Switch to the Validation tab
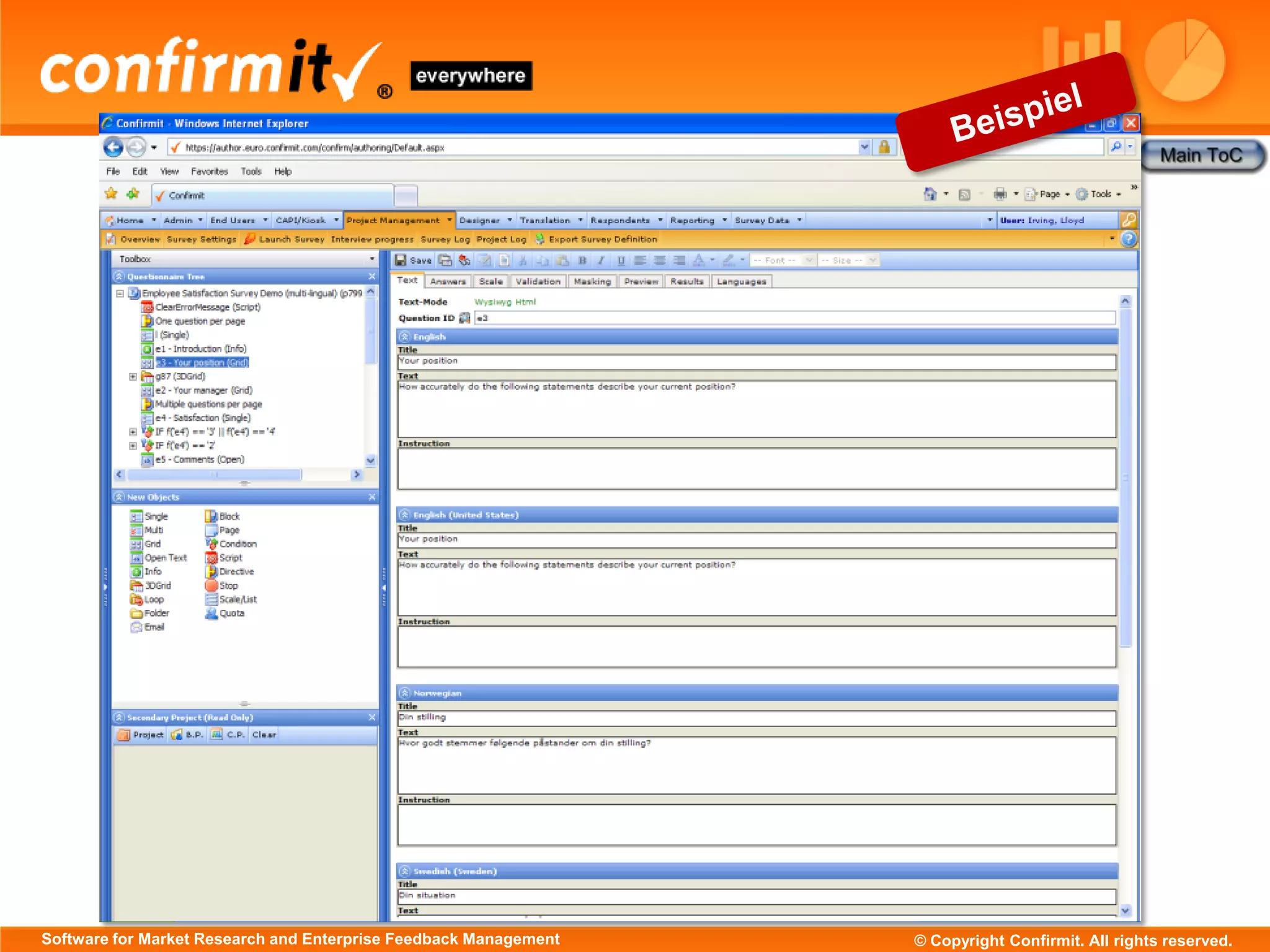The height and width of the screenshot is (952, 1270). tap(538, 281)
